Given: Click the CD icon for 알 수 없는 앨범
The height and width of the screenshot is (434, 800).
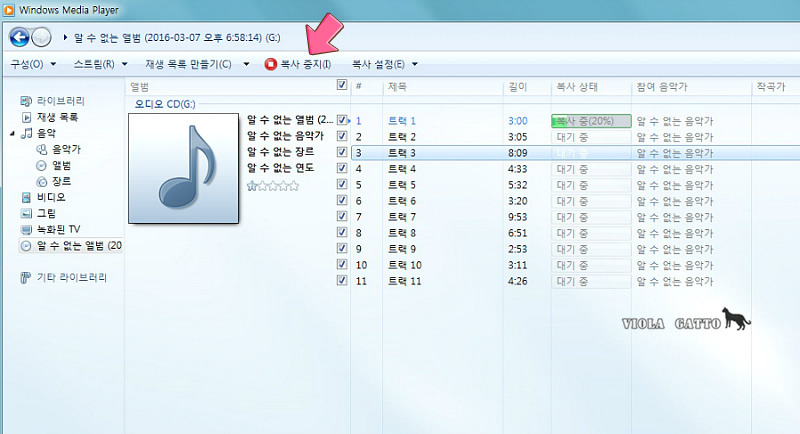Looking at the screenshot, I should (26, 246).
